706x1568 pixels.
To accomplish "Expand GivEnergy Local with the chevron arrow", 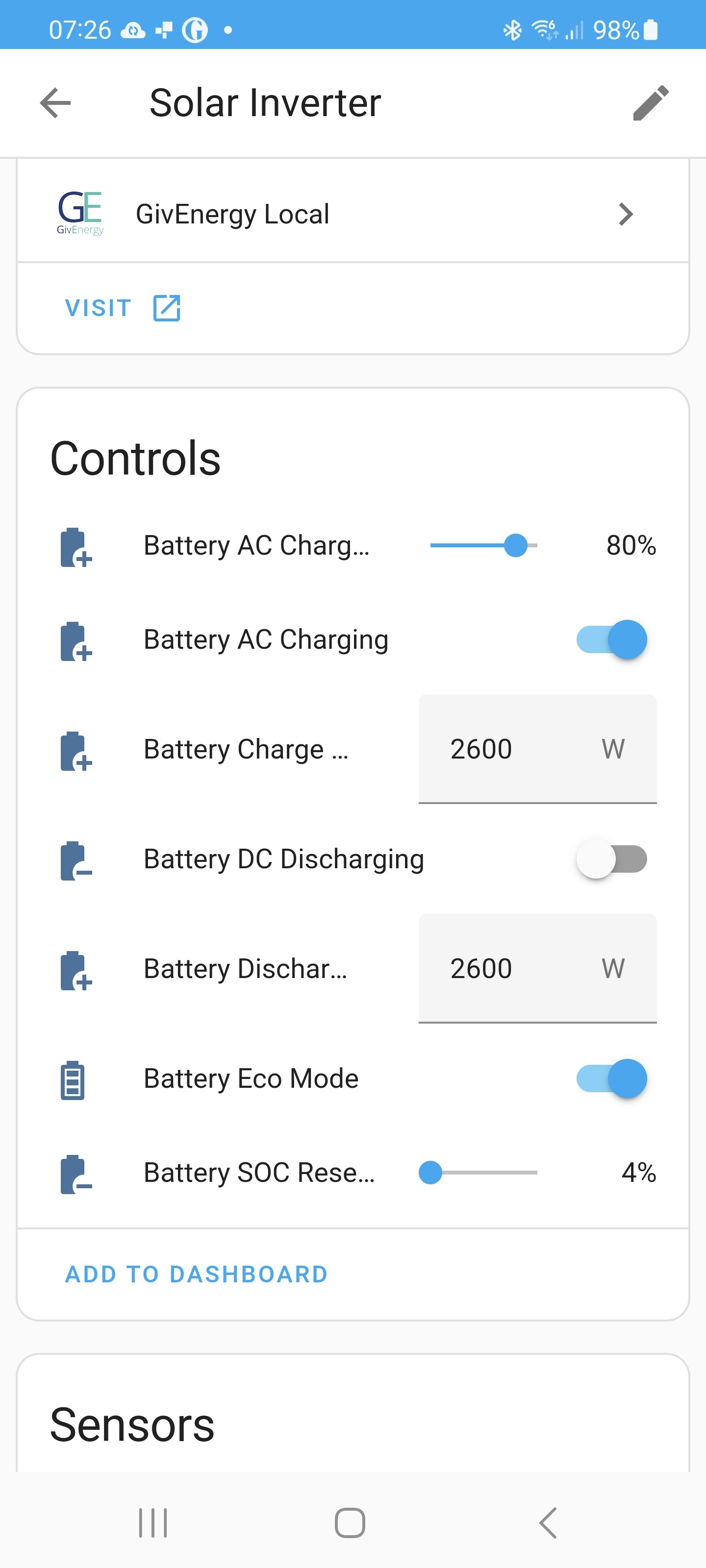I will click(626, 214).
